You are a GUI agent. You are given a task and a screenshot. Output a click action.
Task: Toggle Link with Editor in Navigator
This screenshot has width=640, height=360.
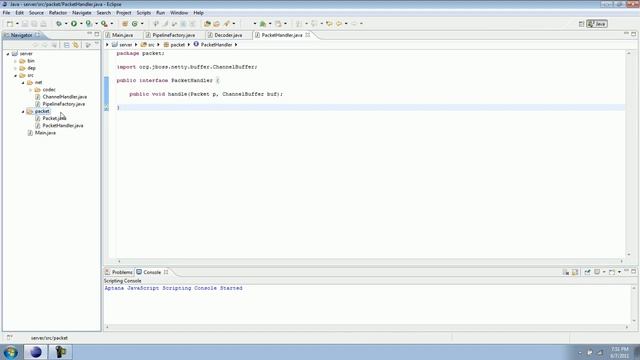76,45
